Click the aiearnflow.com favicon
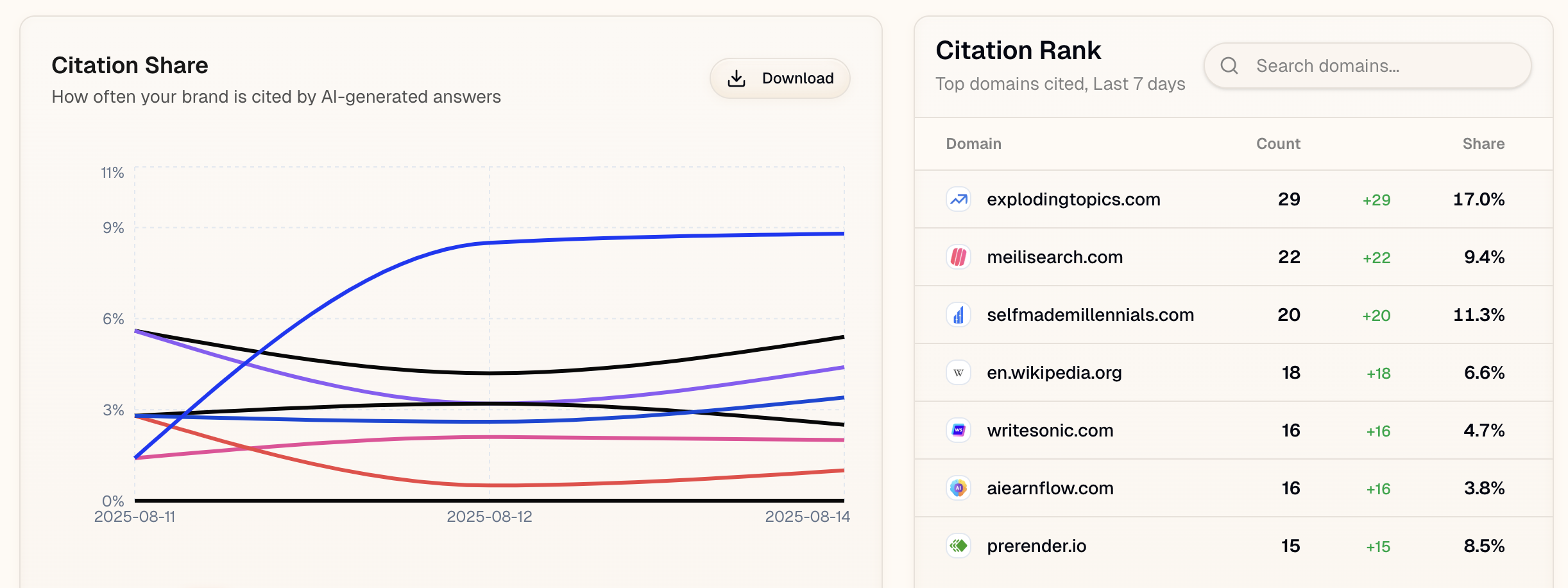The image size is (1568, 588). [959, 488]
